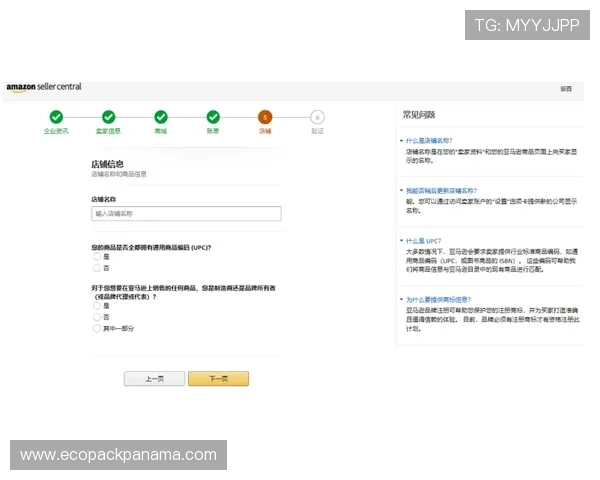Viewport: 600px width, 480px height.
Task: Select 是 for the UPC question
Action: (x=97, y=256)
